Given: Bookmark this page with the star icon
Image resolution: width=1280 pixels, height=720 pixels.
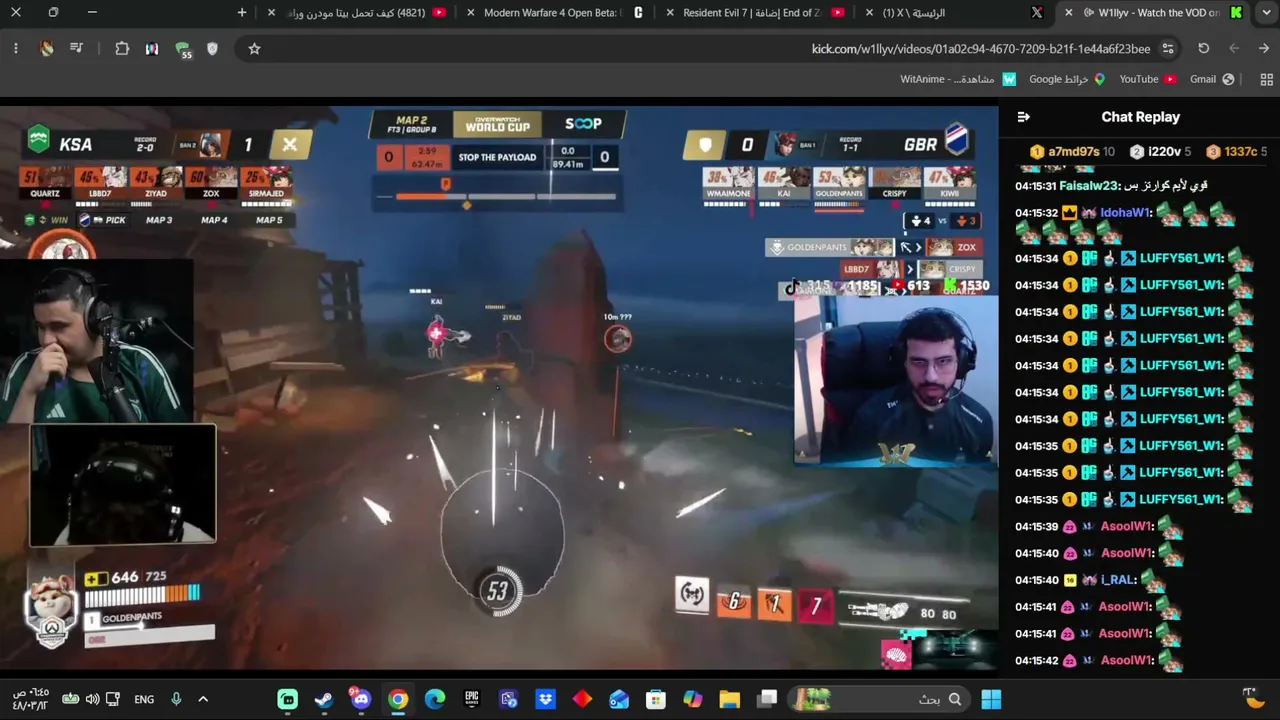Looking at the screenshot, I should tap(254, 48).
